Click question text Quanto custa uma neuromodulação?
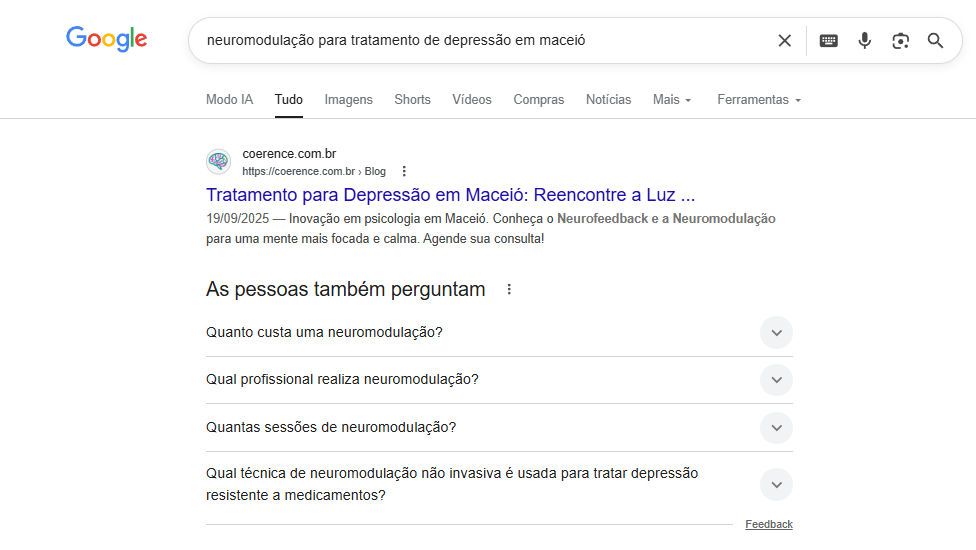 tap(324, 332)
